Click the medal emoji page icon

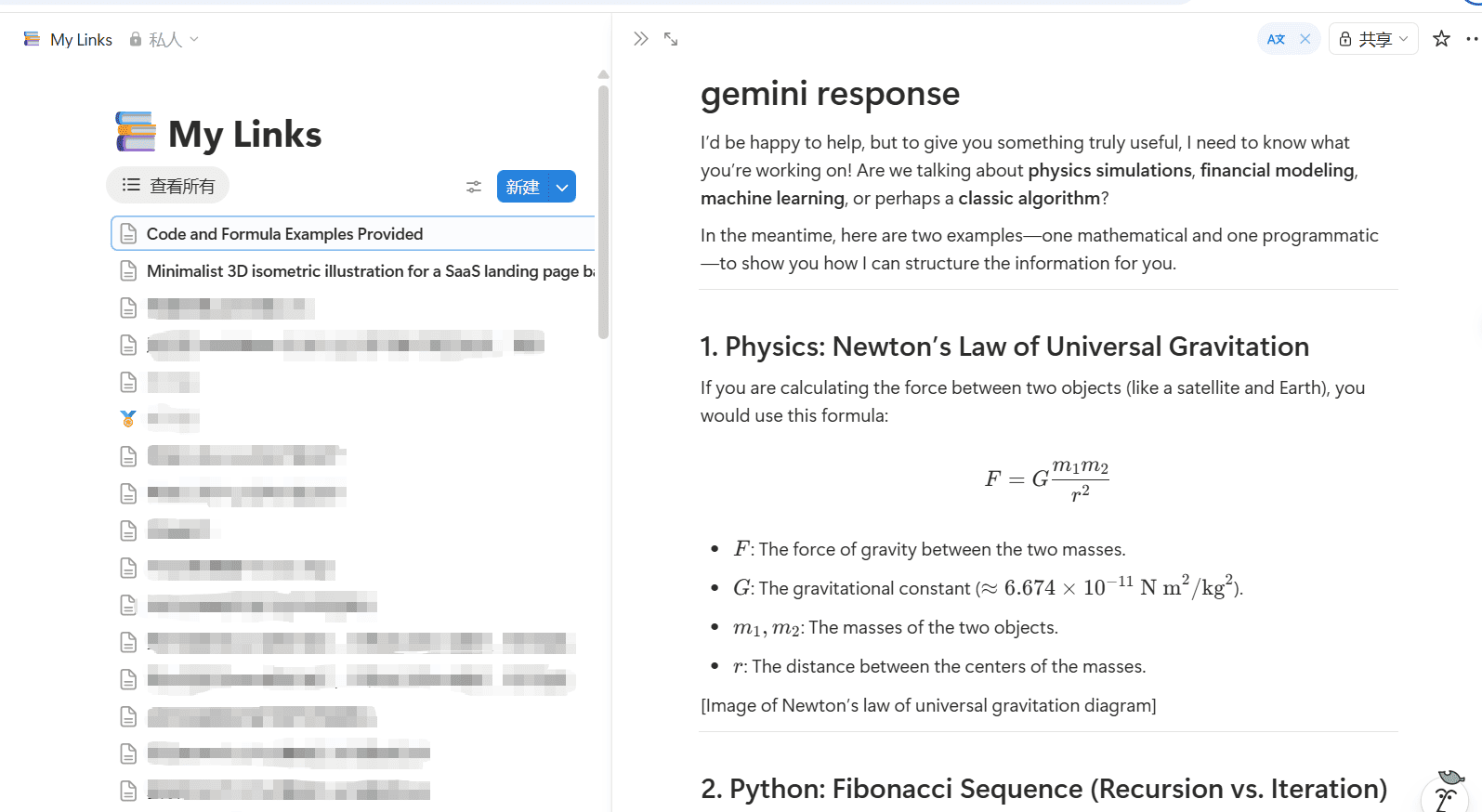(128, 419)
